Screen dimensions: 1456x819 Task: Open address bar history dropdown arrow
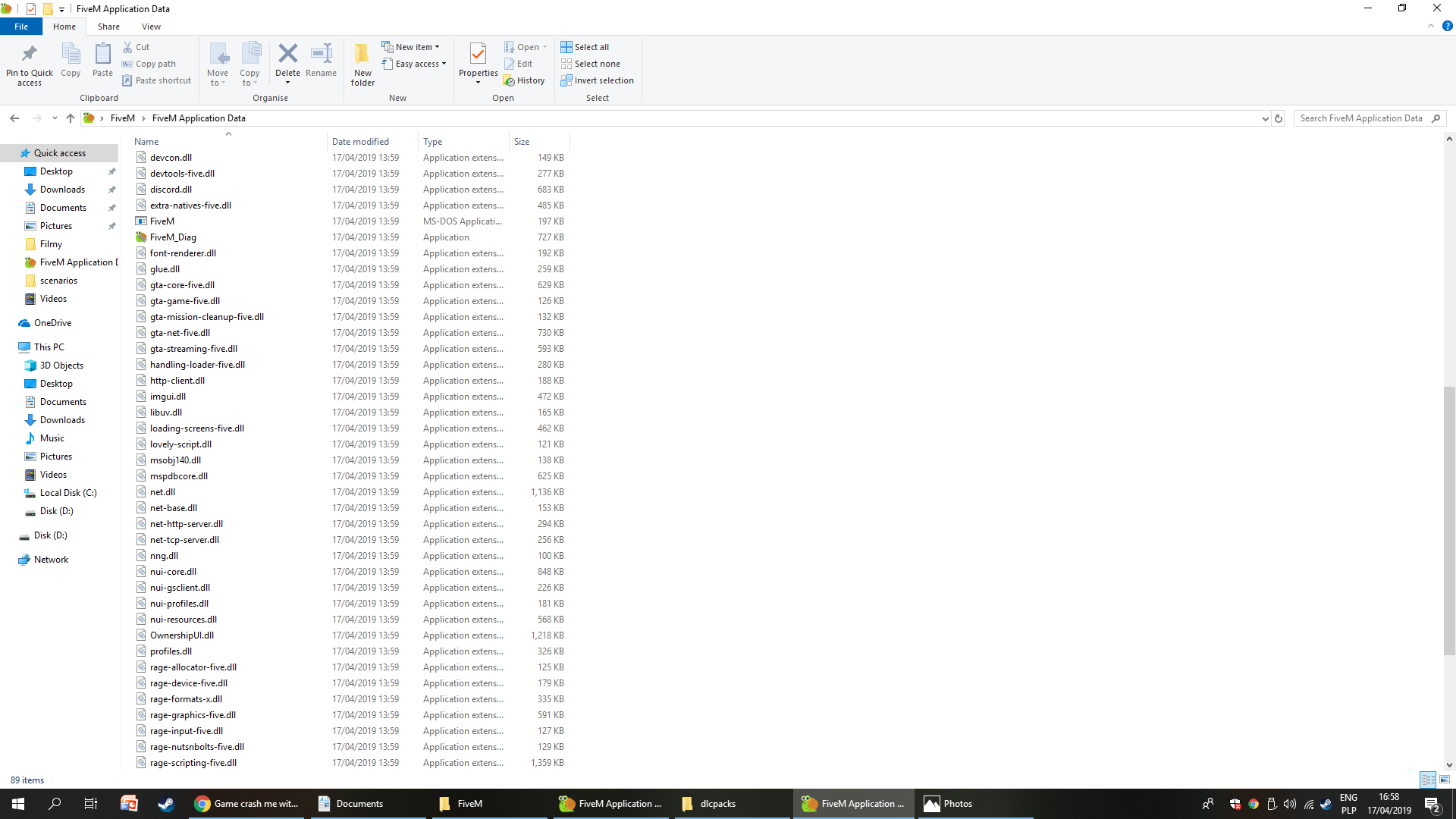1265,118
